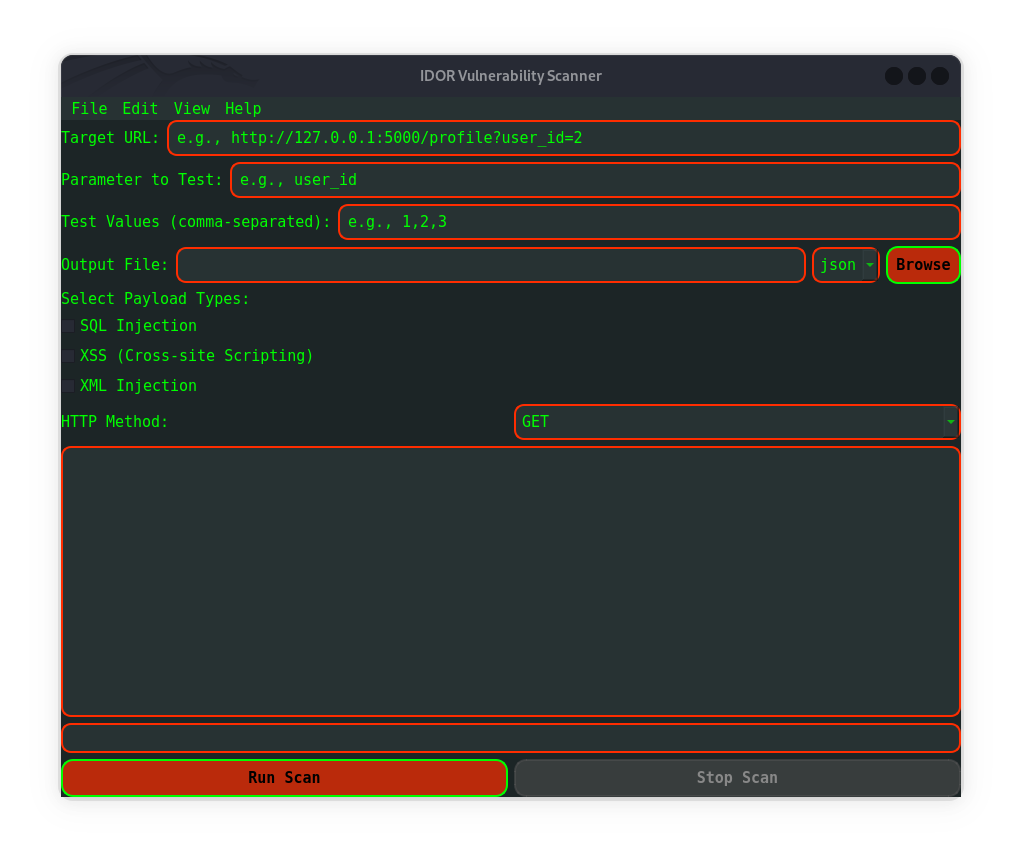Click the Output File path field

[x=491, y=265]
